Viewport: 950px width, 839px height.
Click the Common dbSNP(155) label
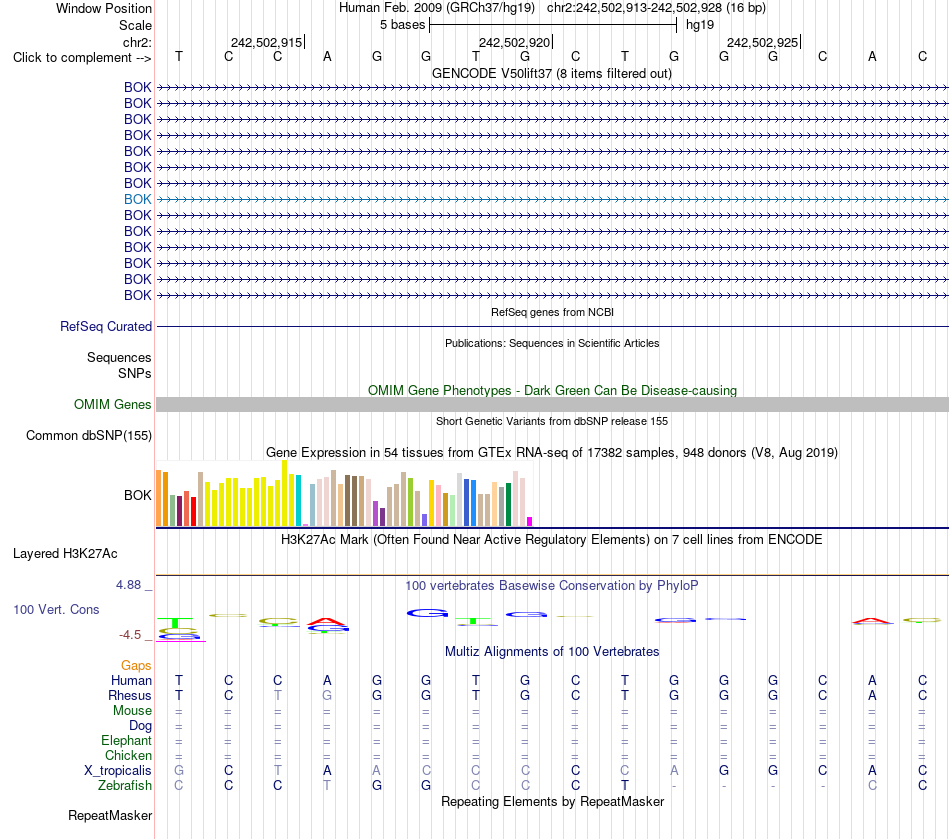click(88, 436)
